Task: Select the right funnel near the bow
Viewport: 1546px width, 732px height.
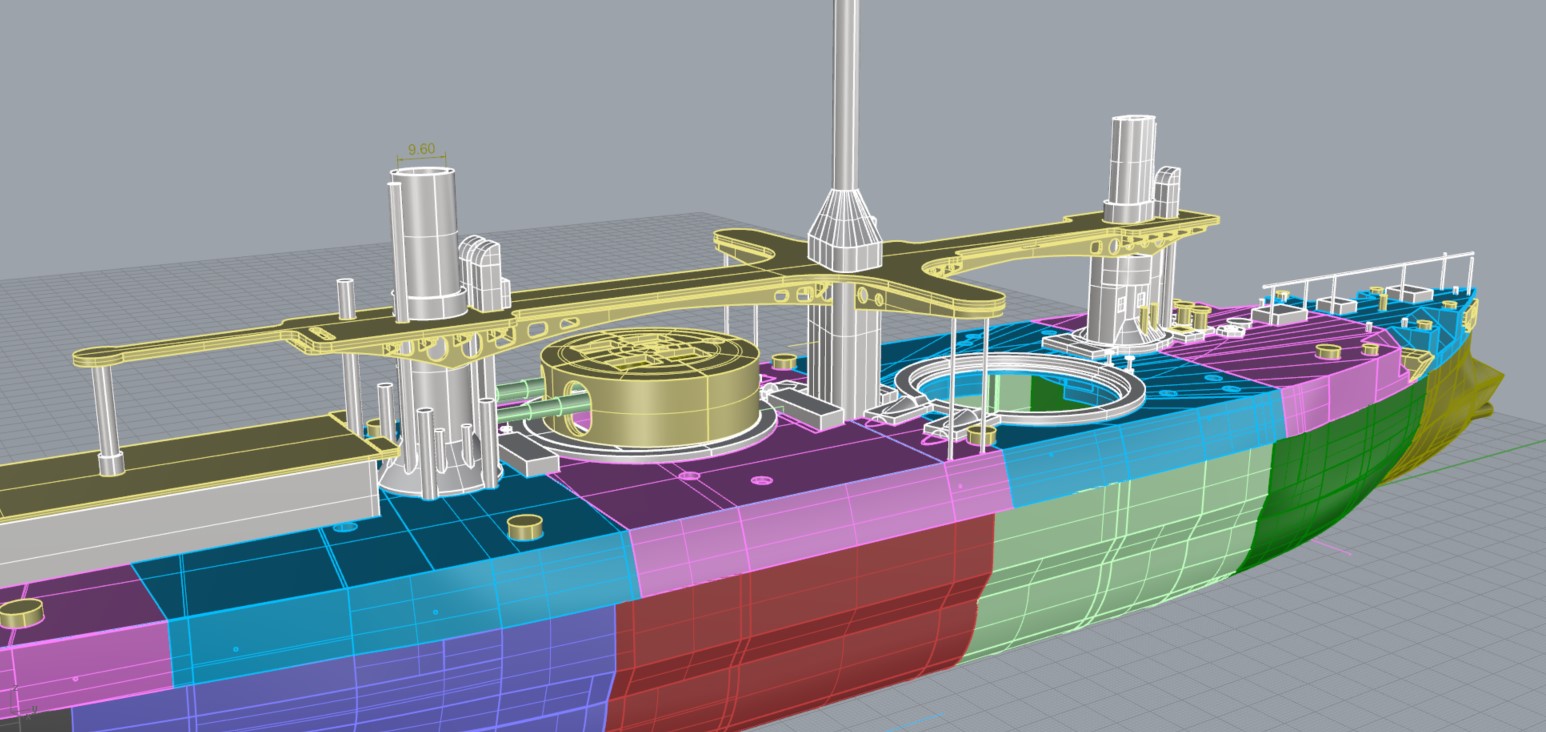Action: tap(1132, 160)
